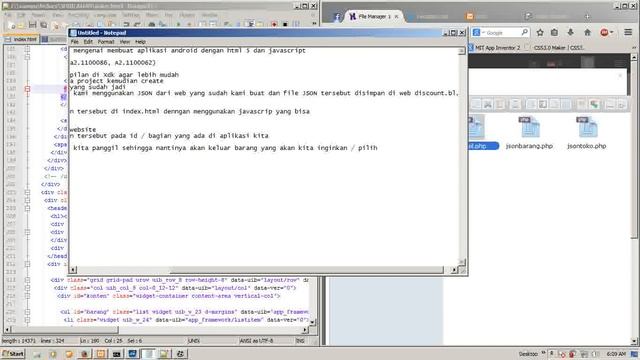Screen dimensions: 640x360
Task: Collapse the ul id barang fold in Notepad++
Action: [27, 312]
